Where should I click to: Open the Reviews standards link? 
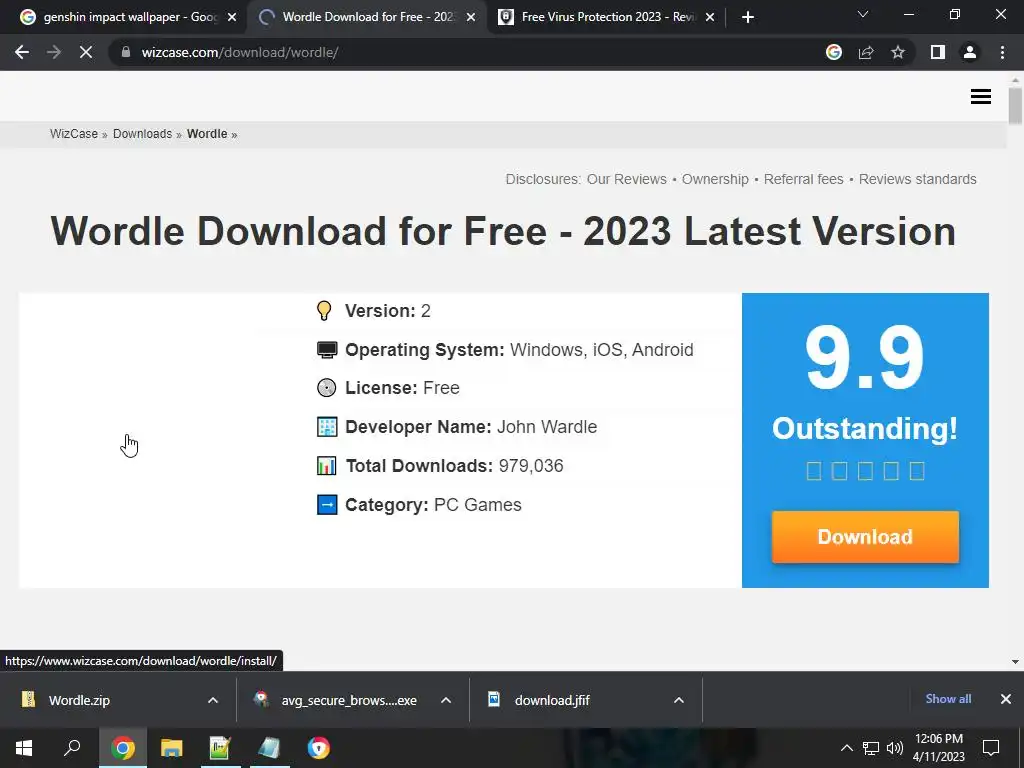[x=918, y=179]
